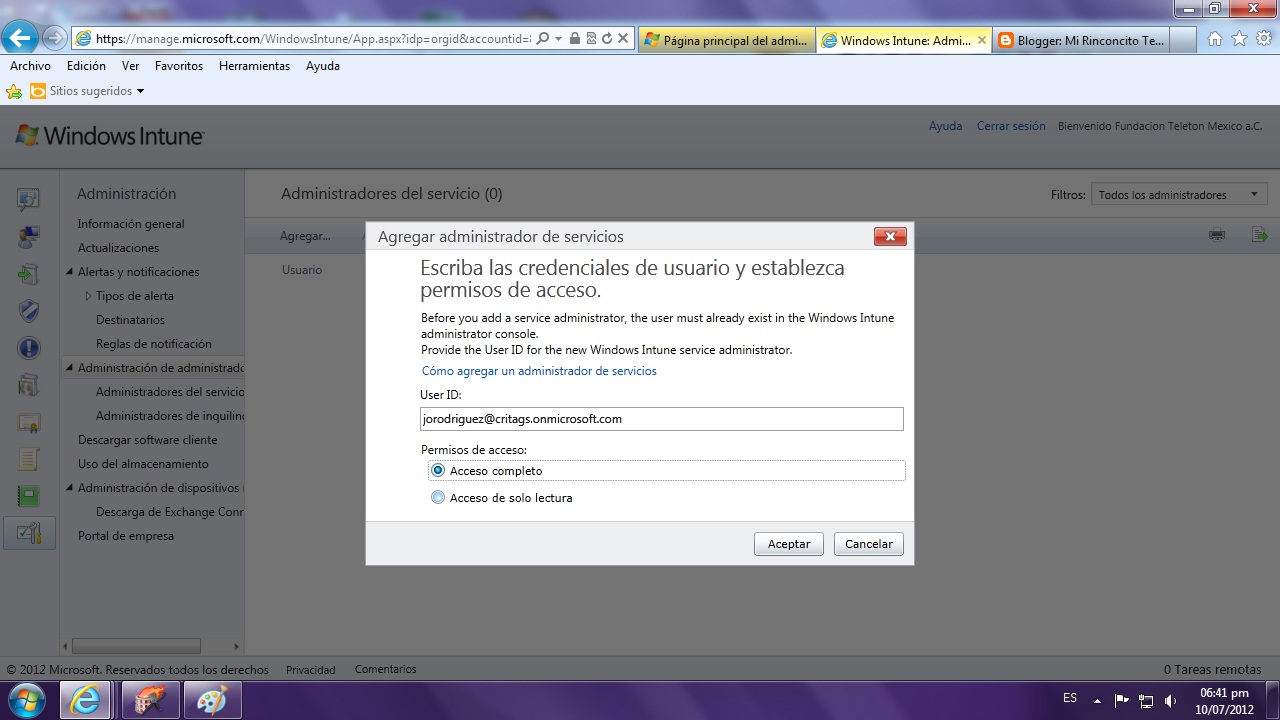Screen dimensions: 1280x720
Task: Open the address bar search dropdown arrow
Action: click(558, 38)
